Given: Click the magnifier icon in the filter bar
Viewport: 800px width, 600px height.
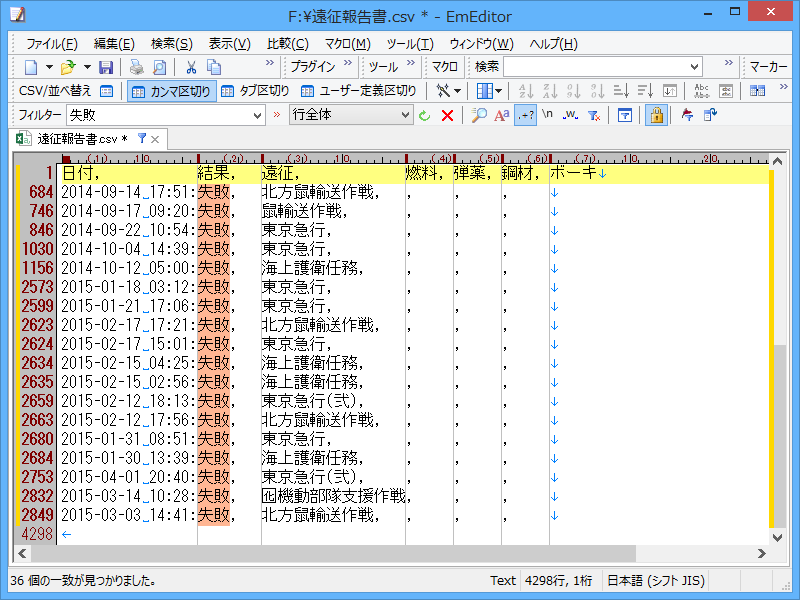Looking at the screenshot, I should 480,115.
